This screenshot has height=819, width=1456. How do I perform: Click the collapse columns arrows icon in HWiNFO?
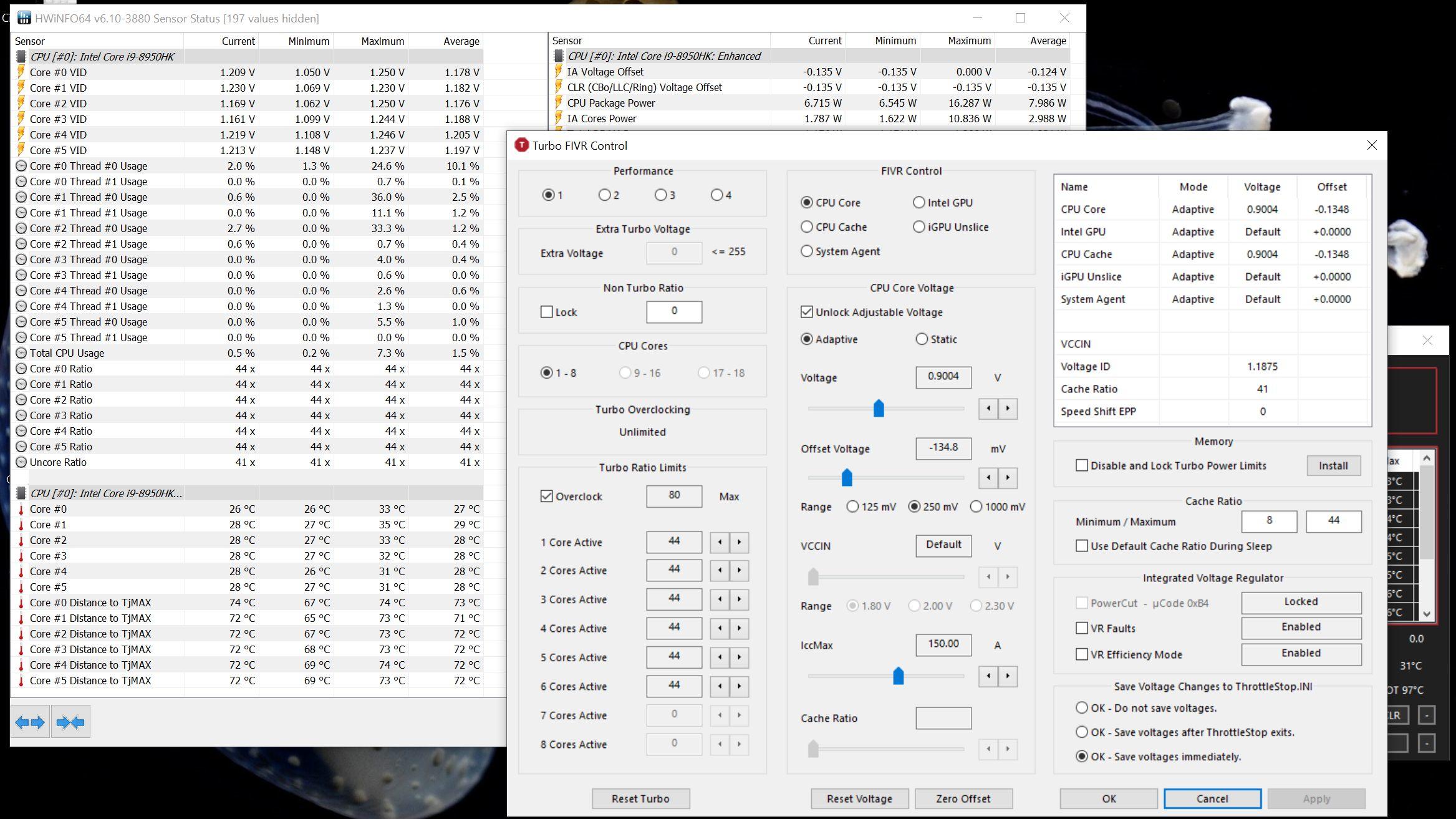70,722
